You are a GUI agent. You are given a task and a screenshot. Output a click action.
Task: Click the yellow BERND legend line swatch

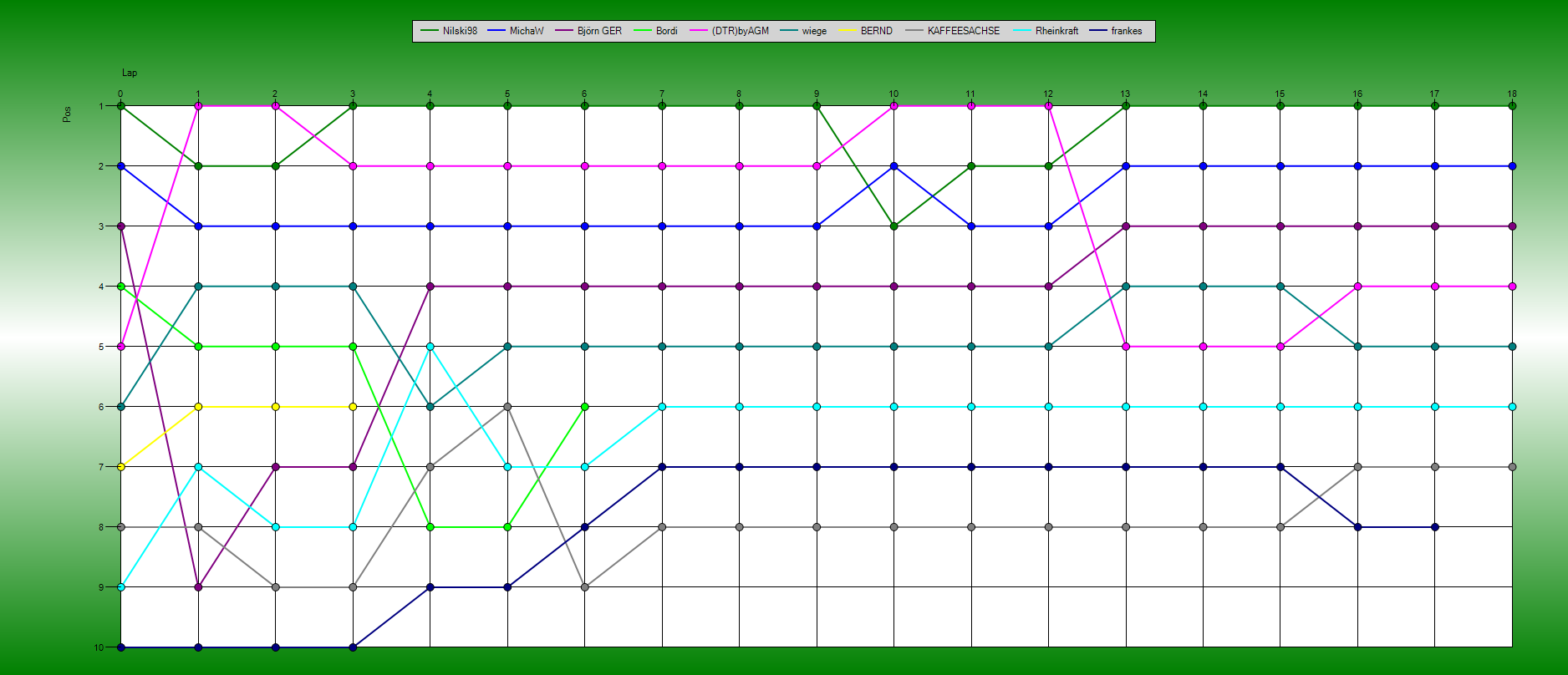tap(848, 31)
